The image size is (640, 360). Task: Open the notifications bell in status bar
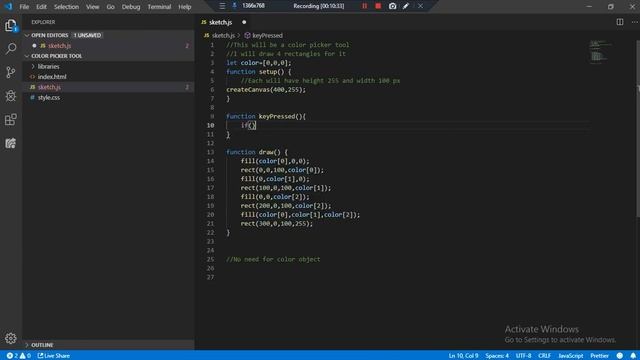[633, 356]
